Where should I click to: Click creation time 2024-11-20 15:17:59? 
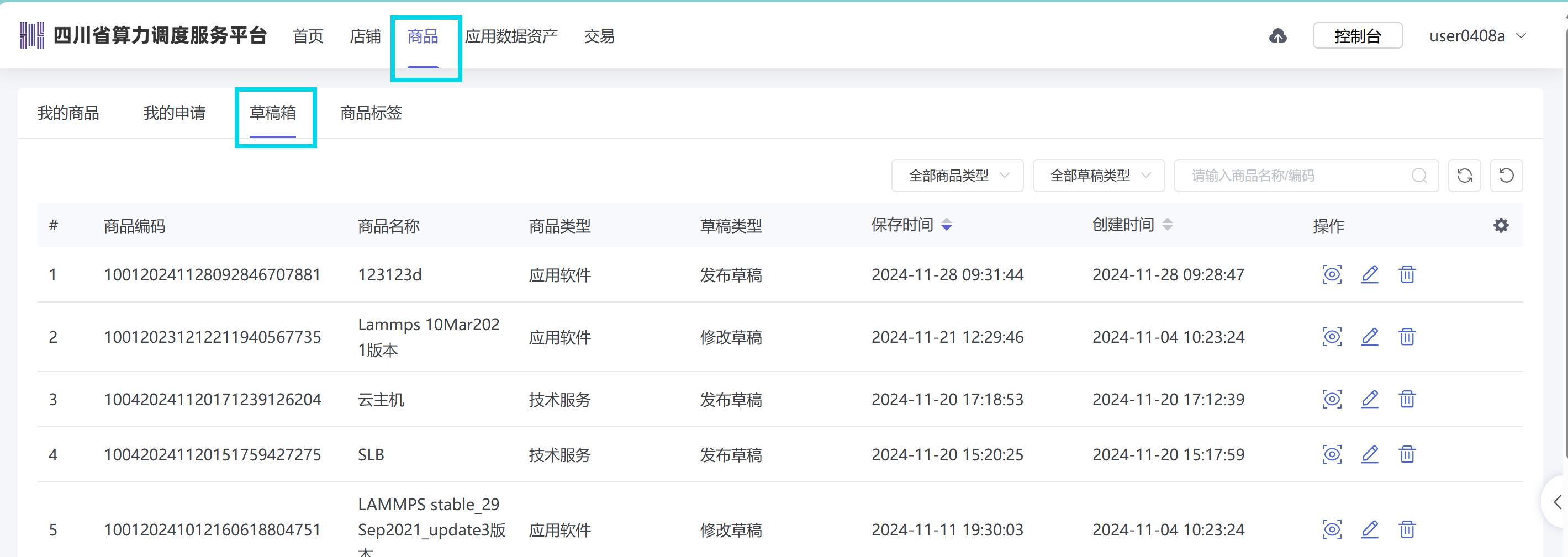(x=1168, y=455)
